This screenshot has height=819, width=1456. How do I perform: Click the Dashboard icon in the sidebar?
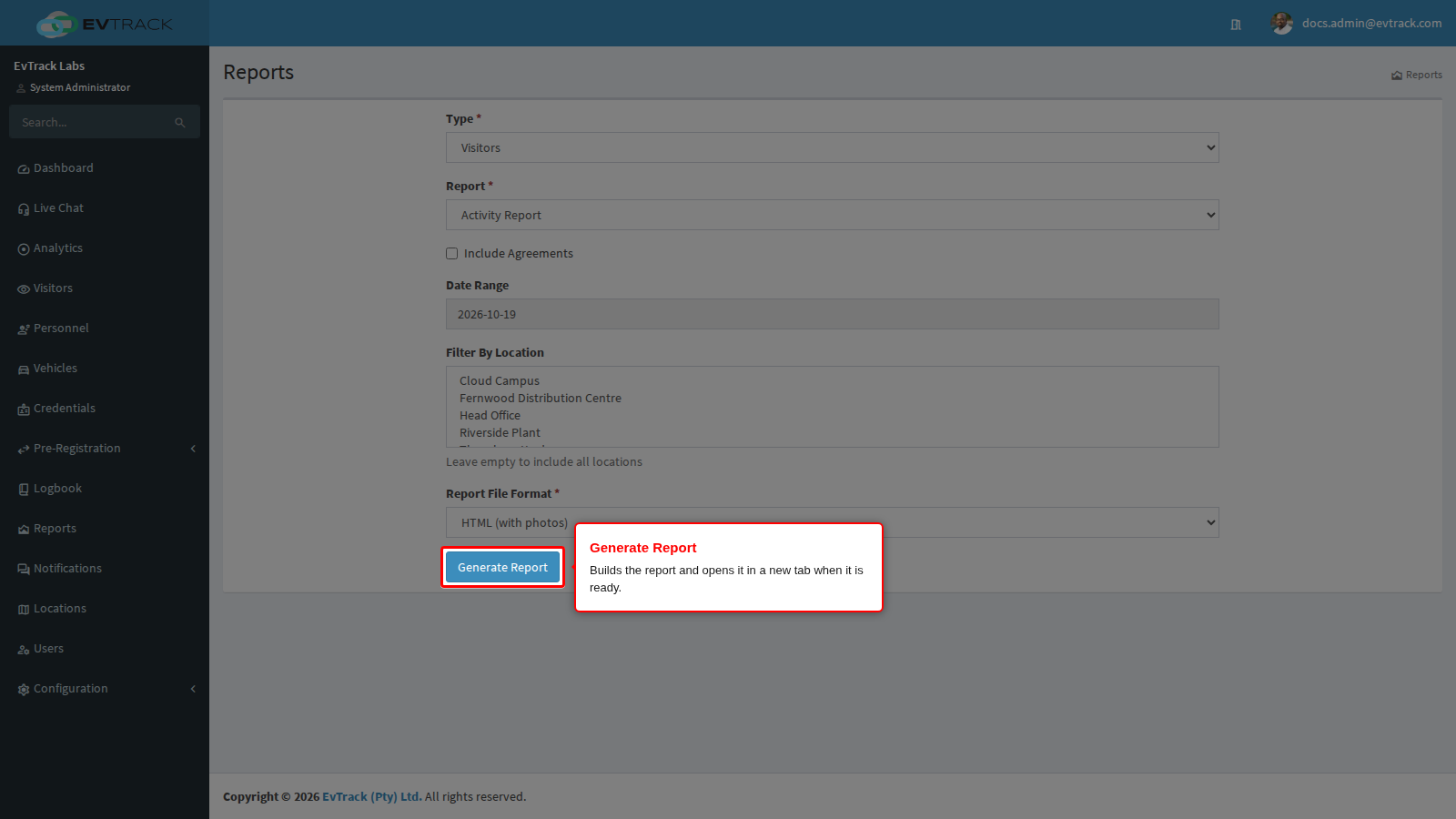pyautogui.click(x=24, y=169)
